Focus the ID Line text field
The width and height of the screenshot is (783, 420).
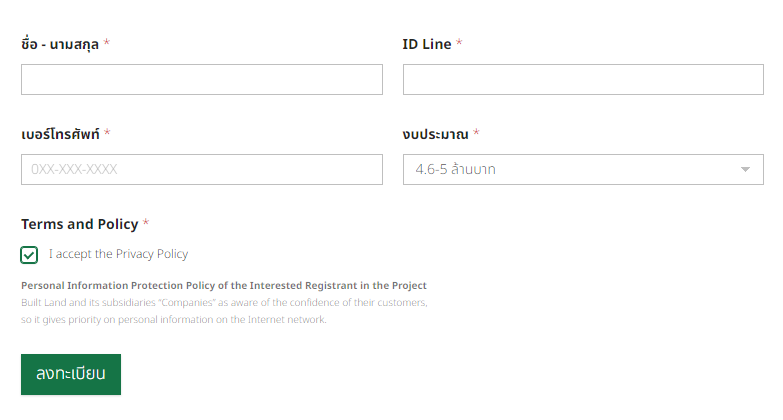coord(583,79)
